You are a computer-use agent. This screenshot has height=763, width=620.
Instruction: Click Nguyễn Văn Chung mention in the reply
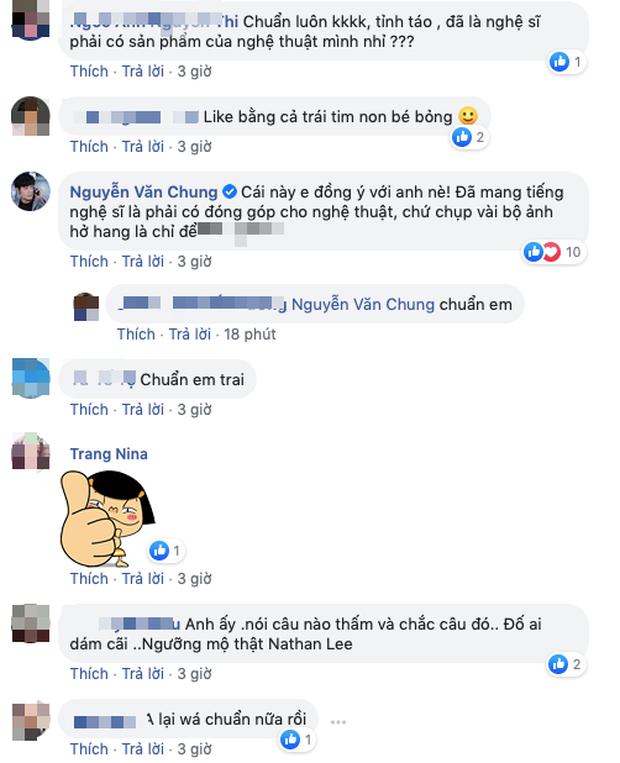point(363,305)
